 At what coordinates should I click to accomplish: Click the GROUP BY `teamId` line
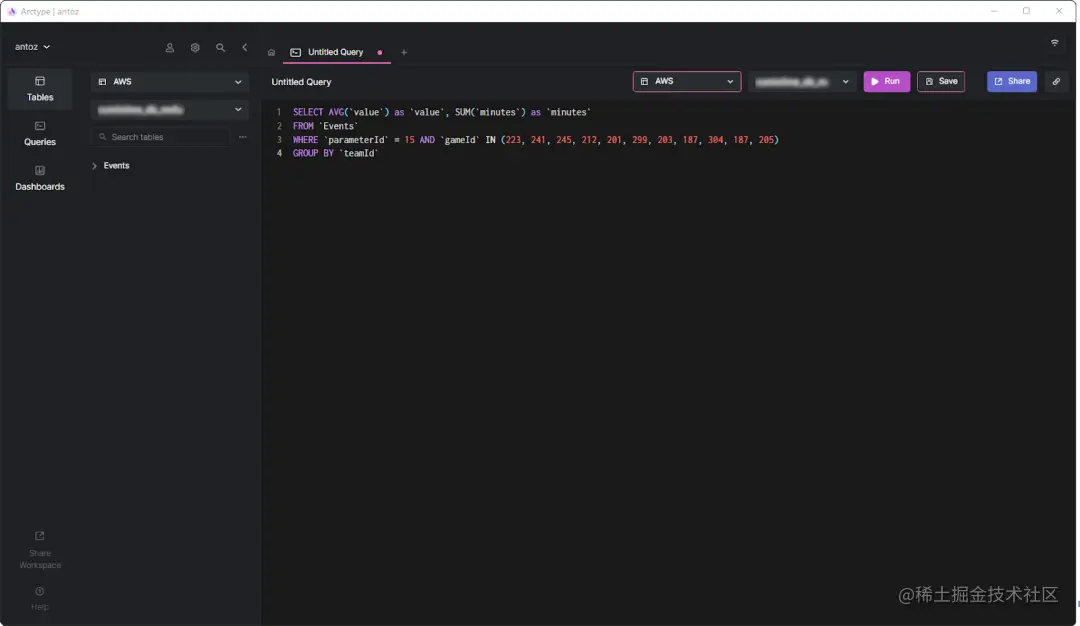pyautogui.click(x=335, y=154)
